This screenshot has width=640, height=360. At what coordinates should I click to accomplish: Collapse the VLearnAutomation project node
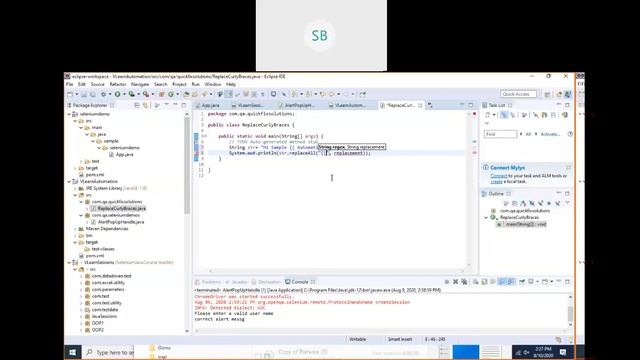69,181
